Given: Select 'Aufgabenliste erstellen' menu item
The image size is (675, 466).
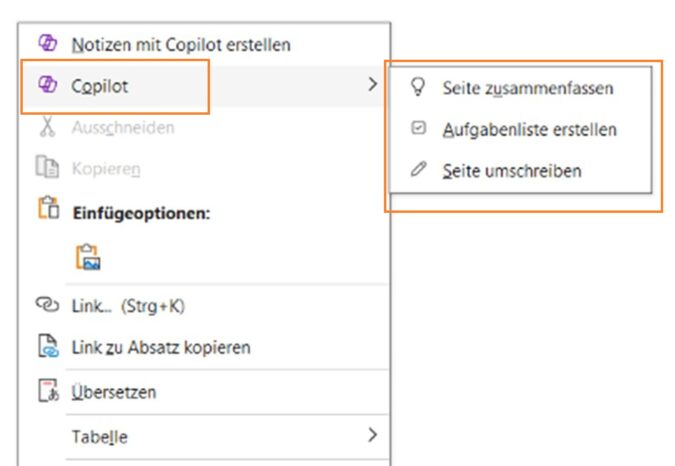Looking at the screenshot, I should [529, 129].
